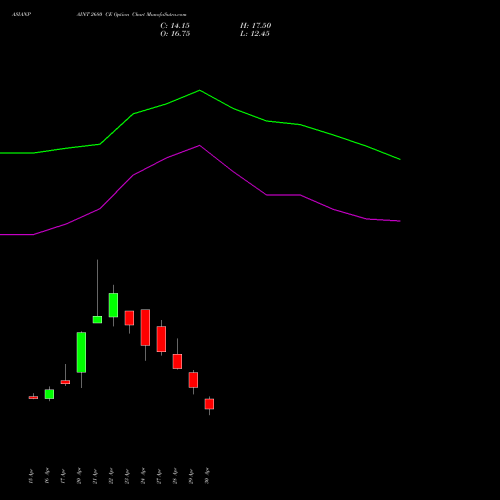Click the tall green candle on 20 Apr
Viewport: 500px width, 500px height.
(81, 352)
